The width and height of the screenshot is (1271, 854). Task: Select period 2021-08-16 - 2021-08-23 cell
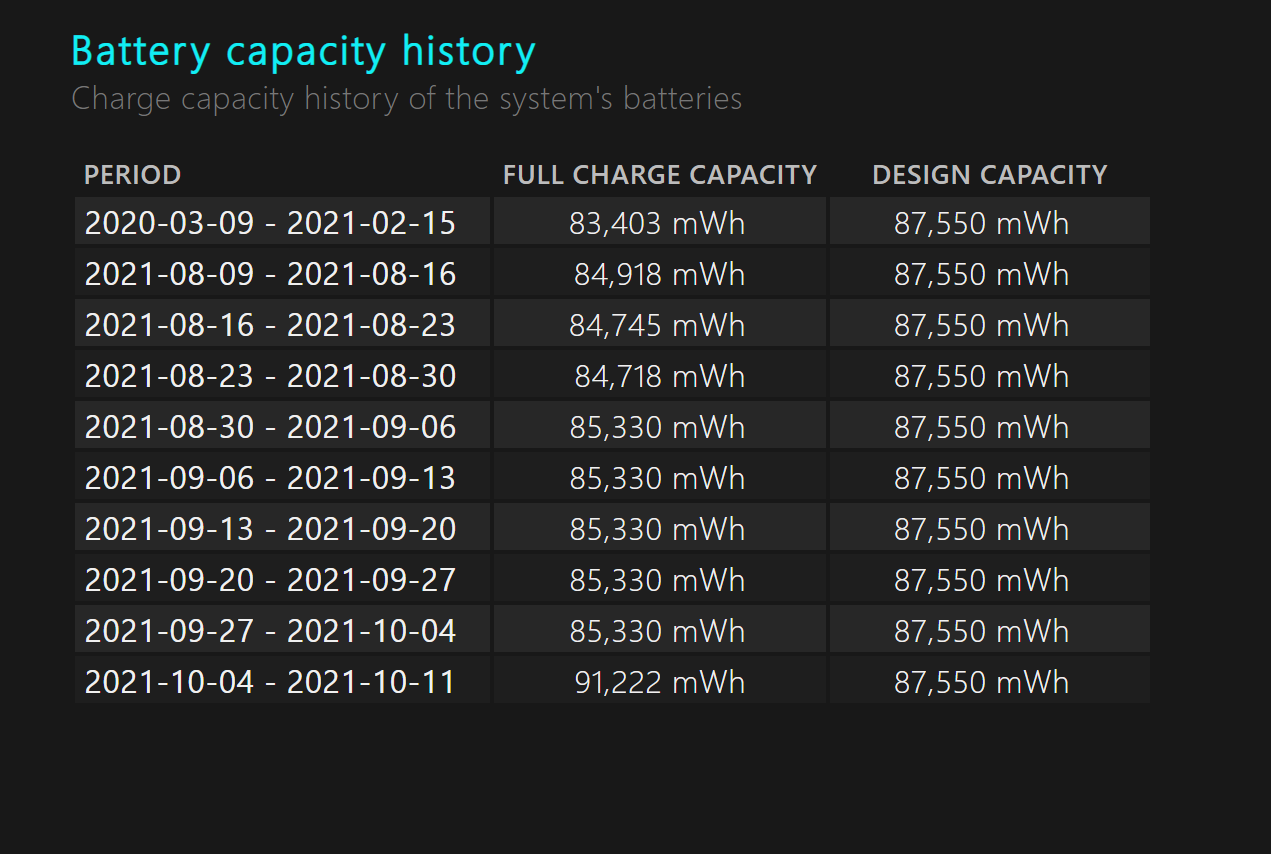tap(270, 325)
